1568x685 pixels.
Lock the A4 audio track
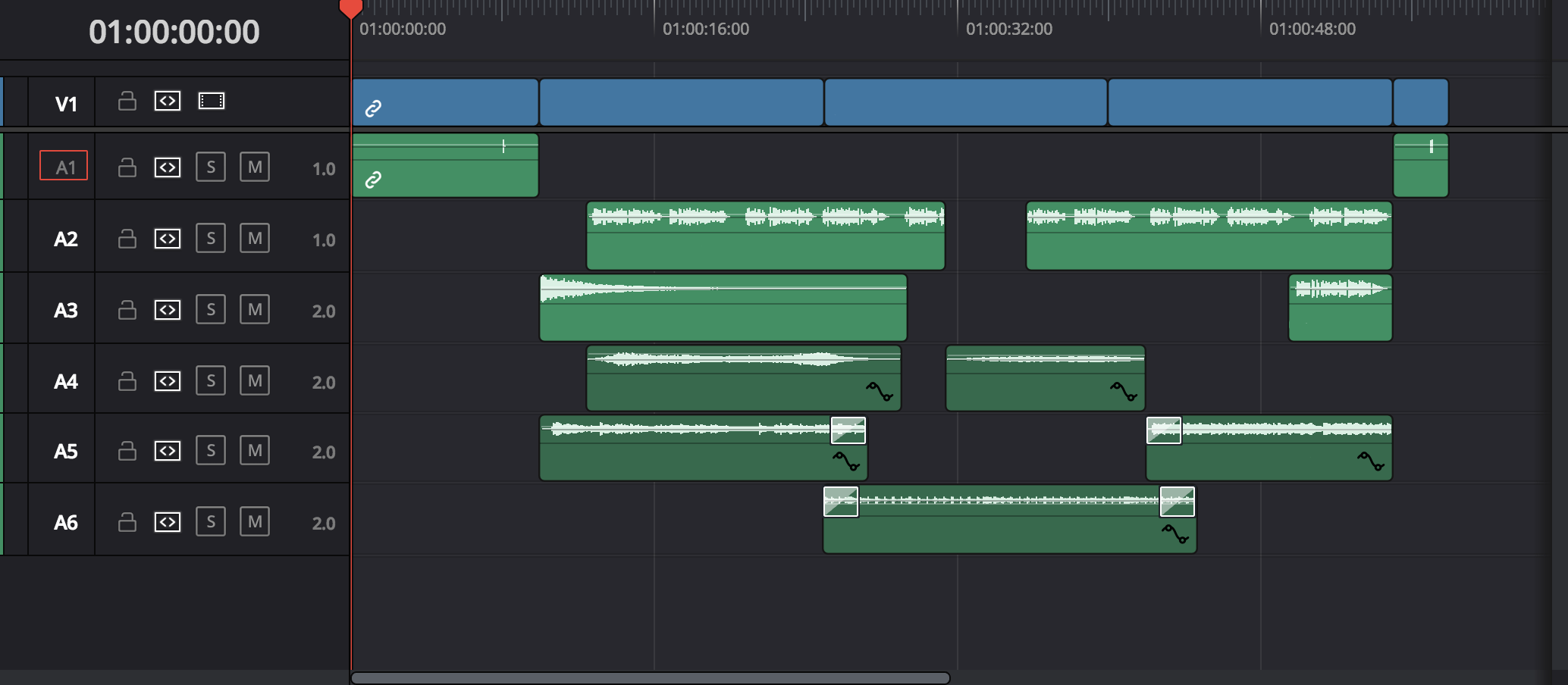(127, 381)
